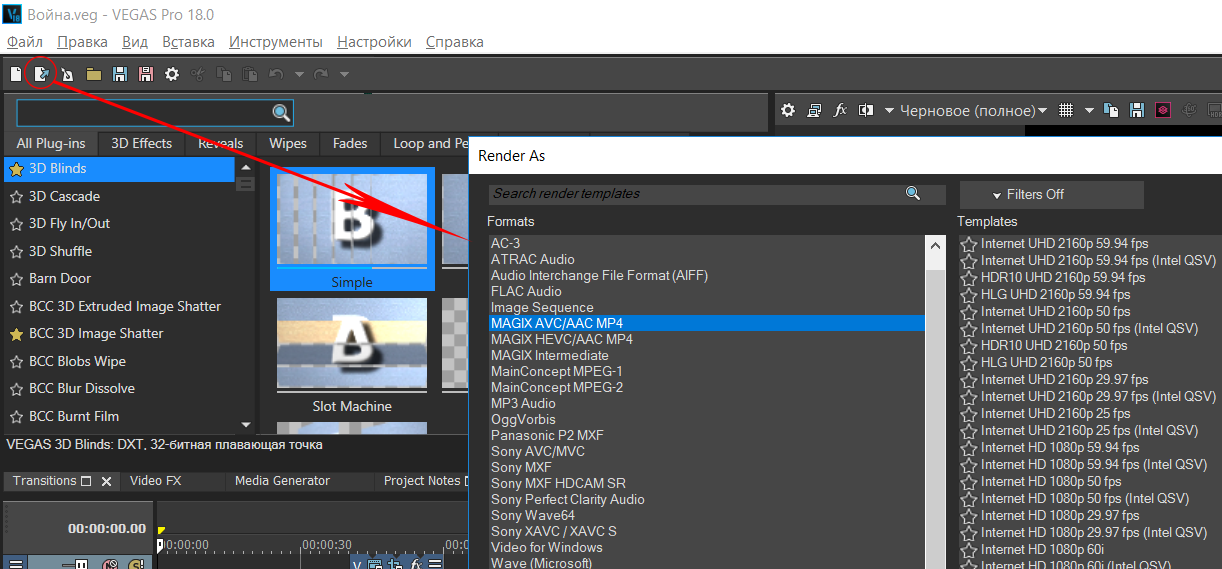Toggle preview on external monitor icon

point(814,110)
